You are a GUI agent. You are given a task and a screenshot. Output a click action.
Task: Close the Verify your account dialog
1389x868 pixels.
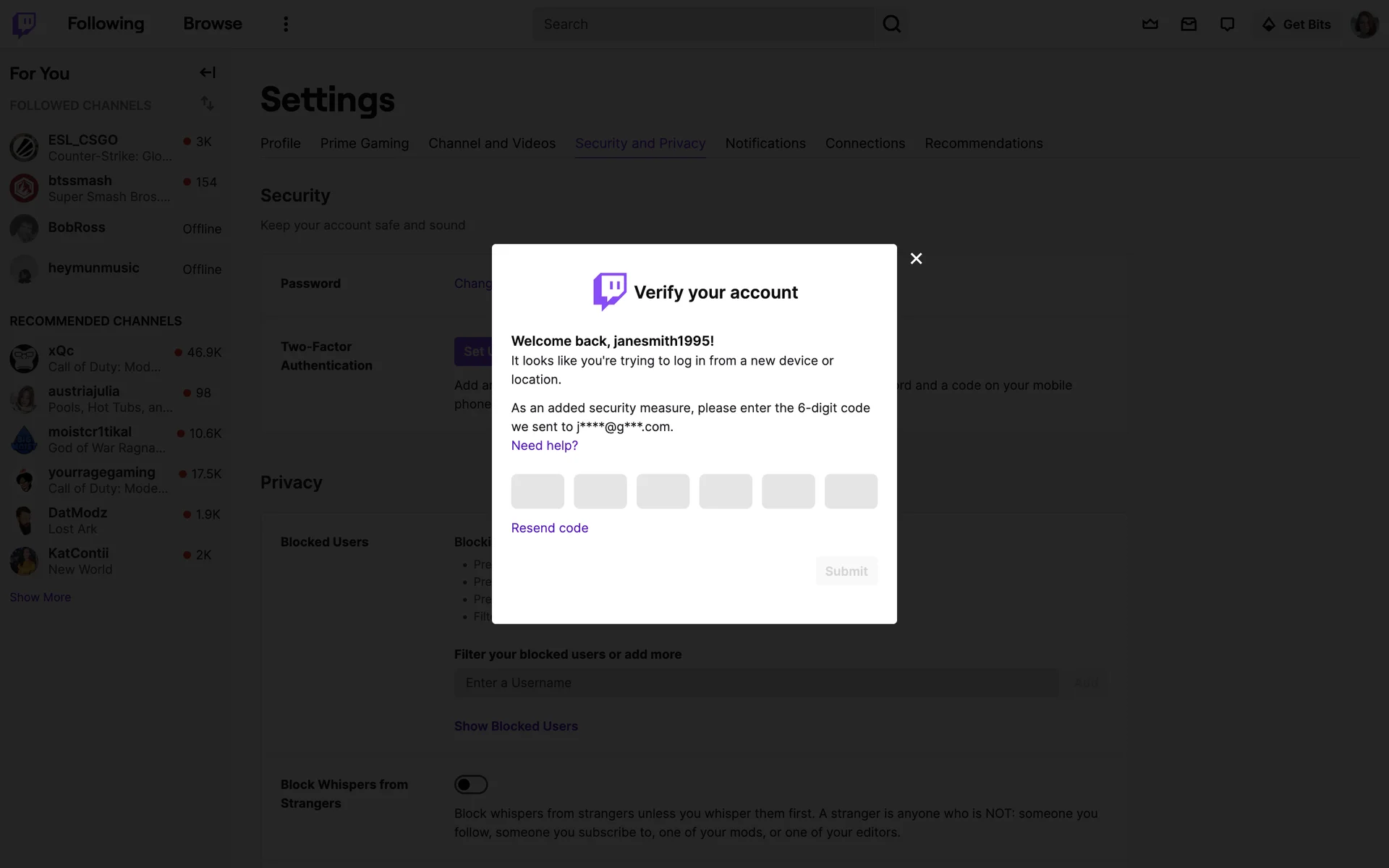(x=916, y=258)
